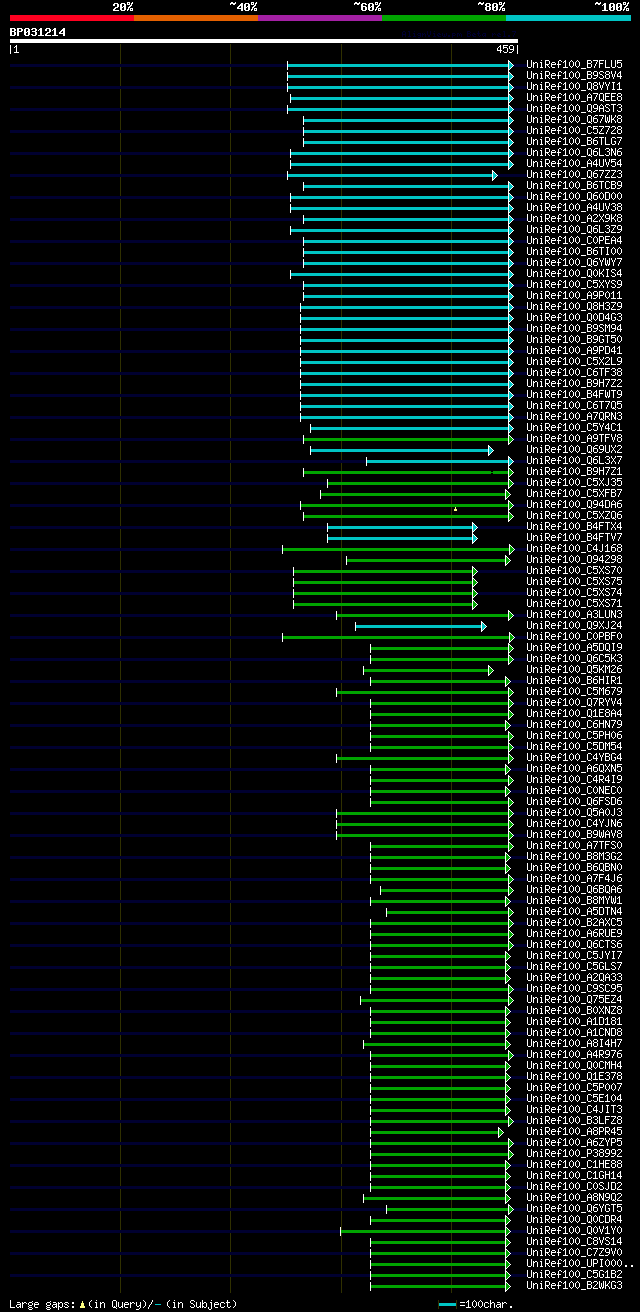Select the UniRef100_C5Z728 label

574,130
